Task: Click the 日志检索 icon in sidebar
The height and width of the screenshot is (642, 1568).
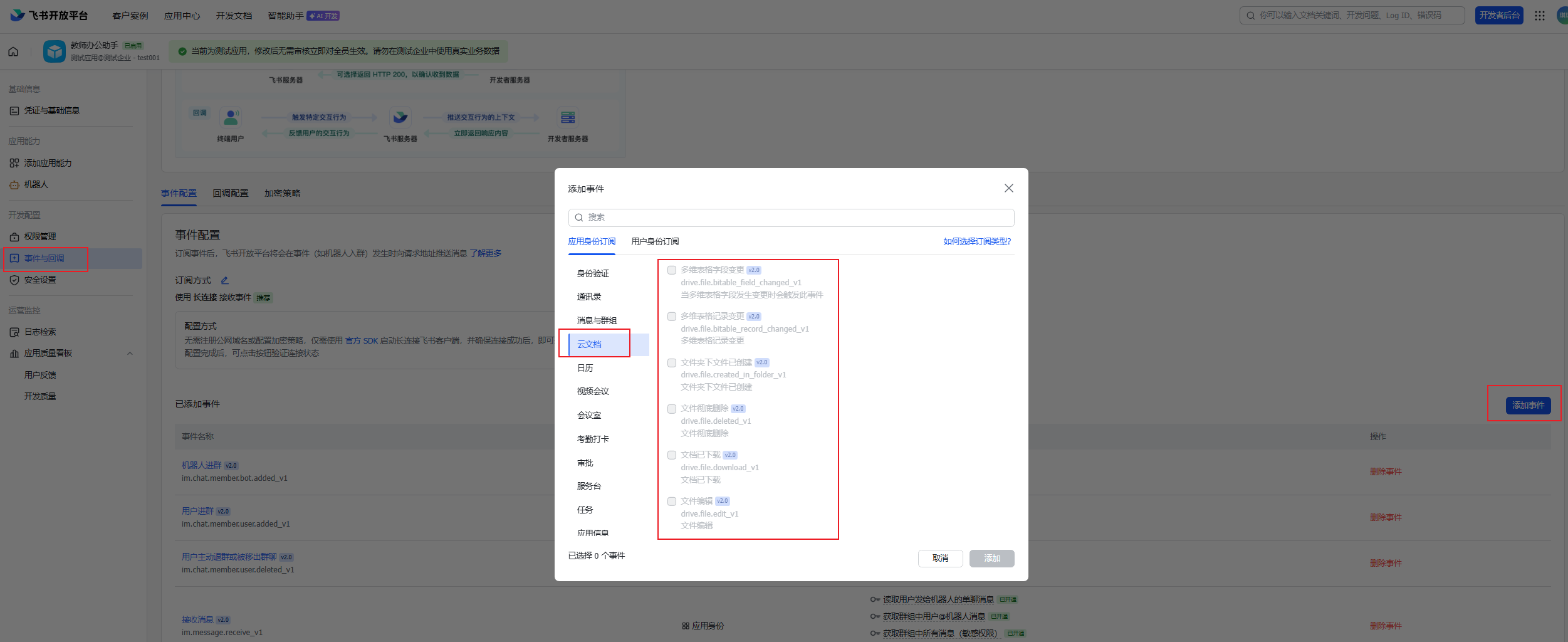Action: 14,332
